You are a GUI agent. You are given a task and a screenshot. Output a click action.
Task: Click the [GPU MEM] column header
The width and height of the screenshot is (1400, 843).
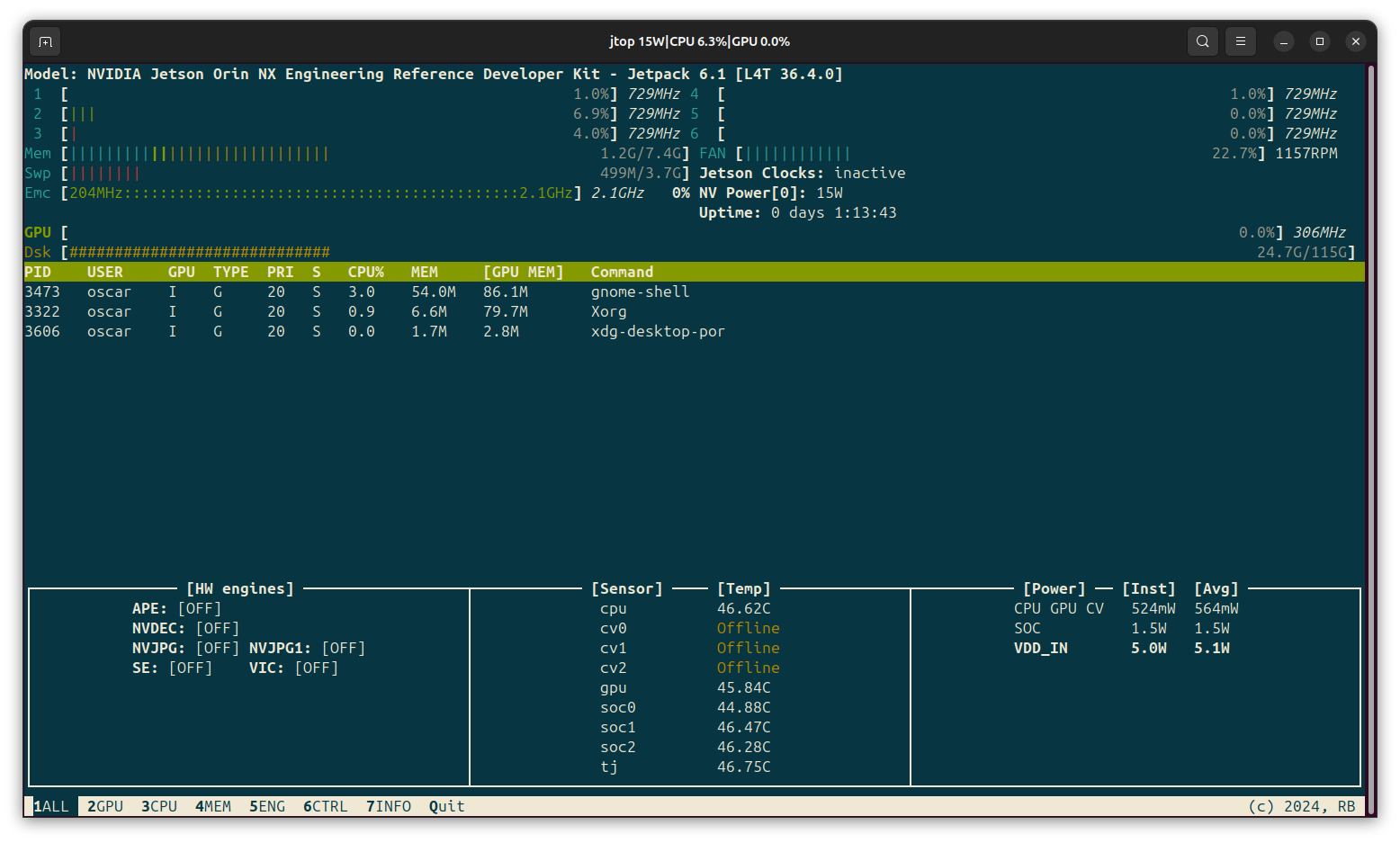coord(524,272)
